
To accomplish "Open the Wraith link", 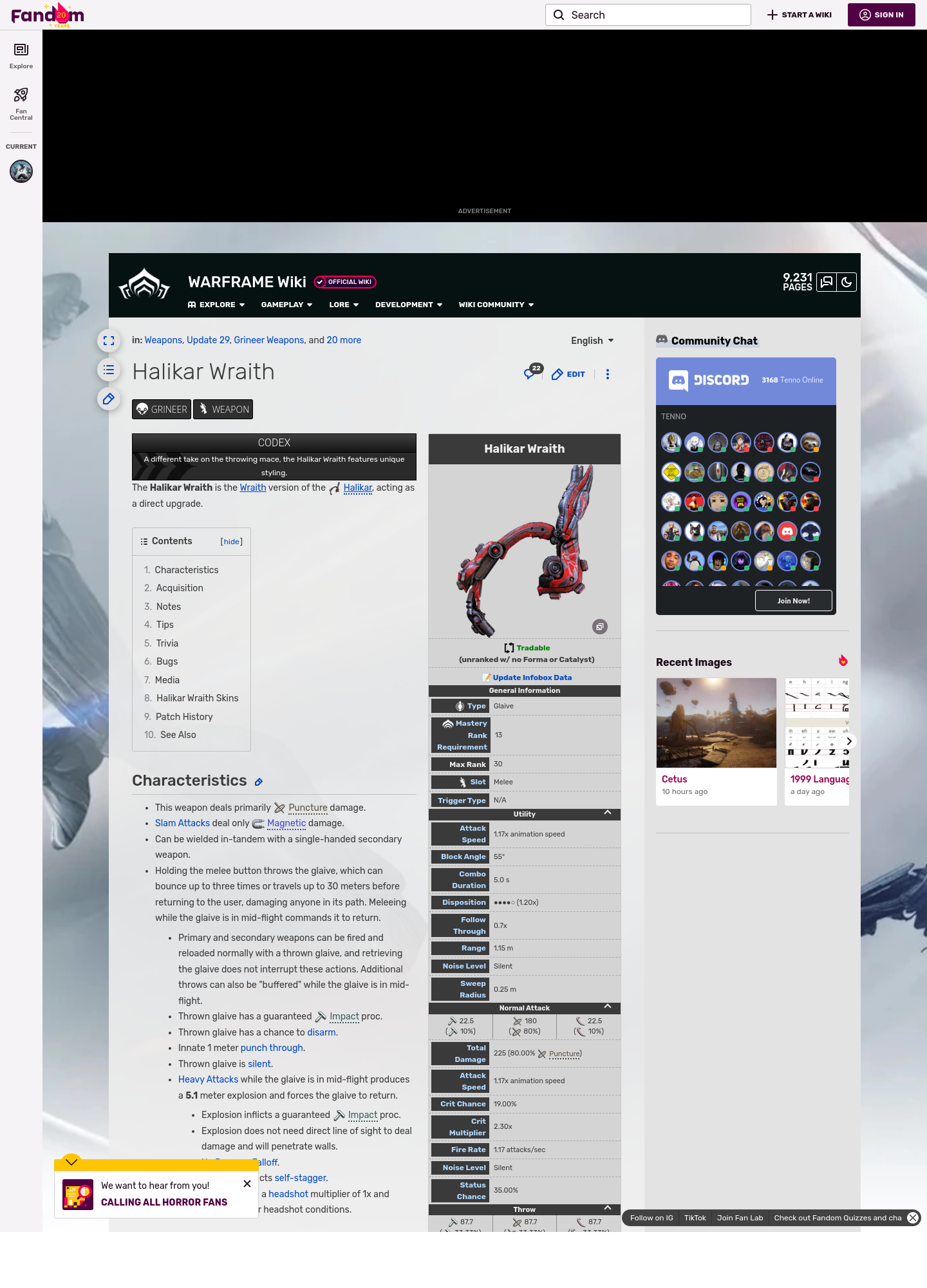I will point(253,488).
